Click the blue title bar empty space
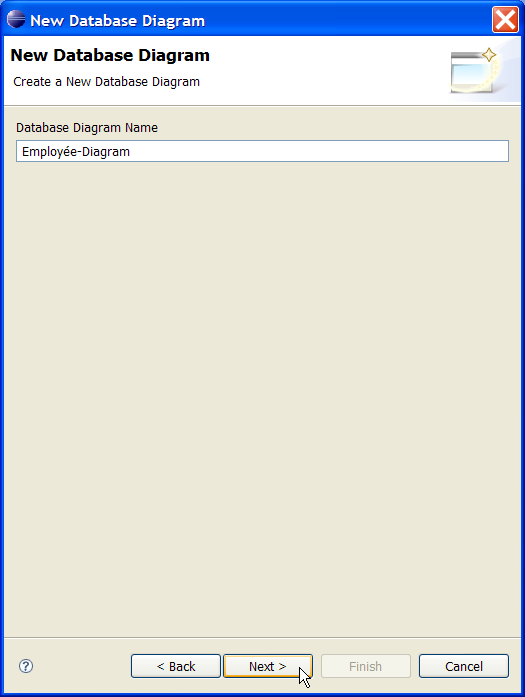 (347, 20)
